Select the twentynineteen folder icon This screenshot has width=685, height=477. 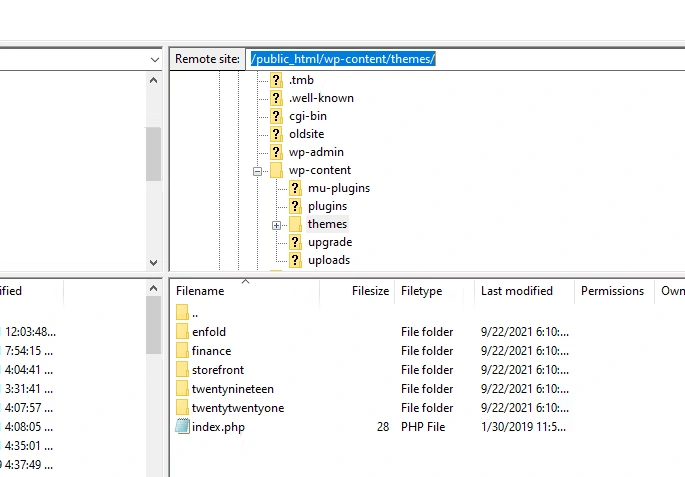pos(182,388)
